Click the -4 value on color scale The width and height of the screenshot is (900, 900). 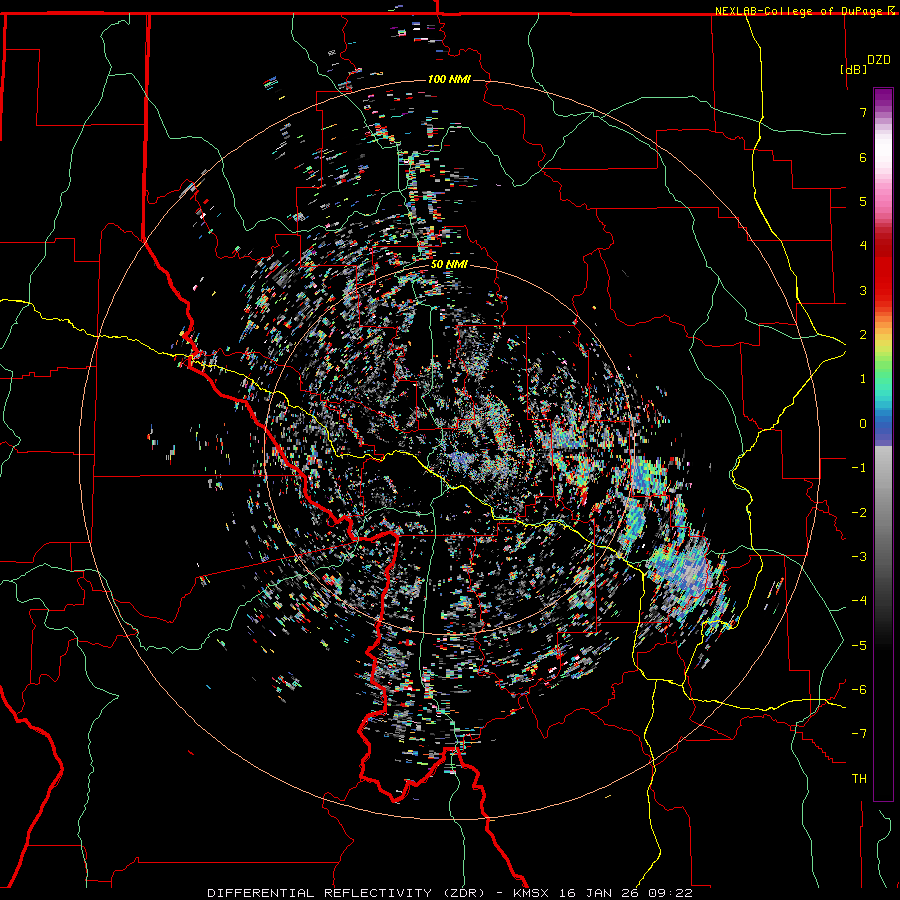coord(859,601)
